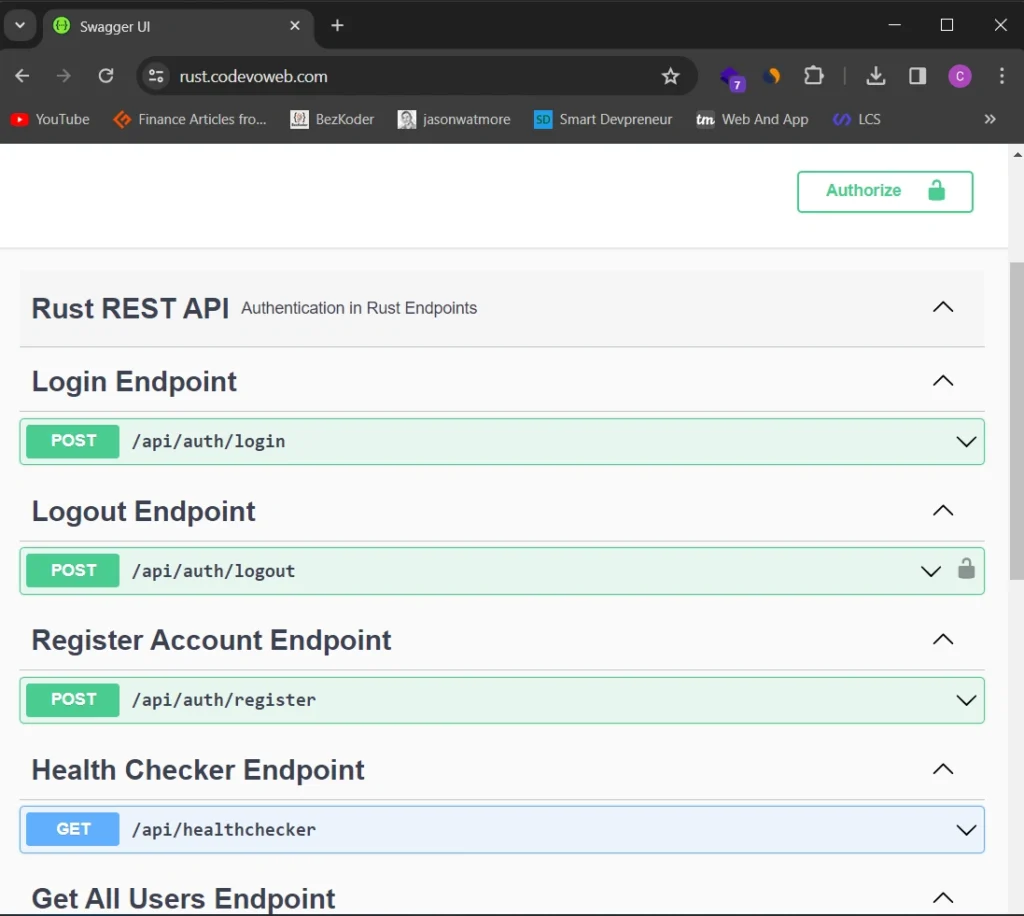This screenshot has width=1024, height=916.
Task: Click the POST badge on the login endpoint
Action: pyautogui.click(x=71, y=441)
